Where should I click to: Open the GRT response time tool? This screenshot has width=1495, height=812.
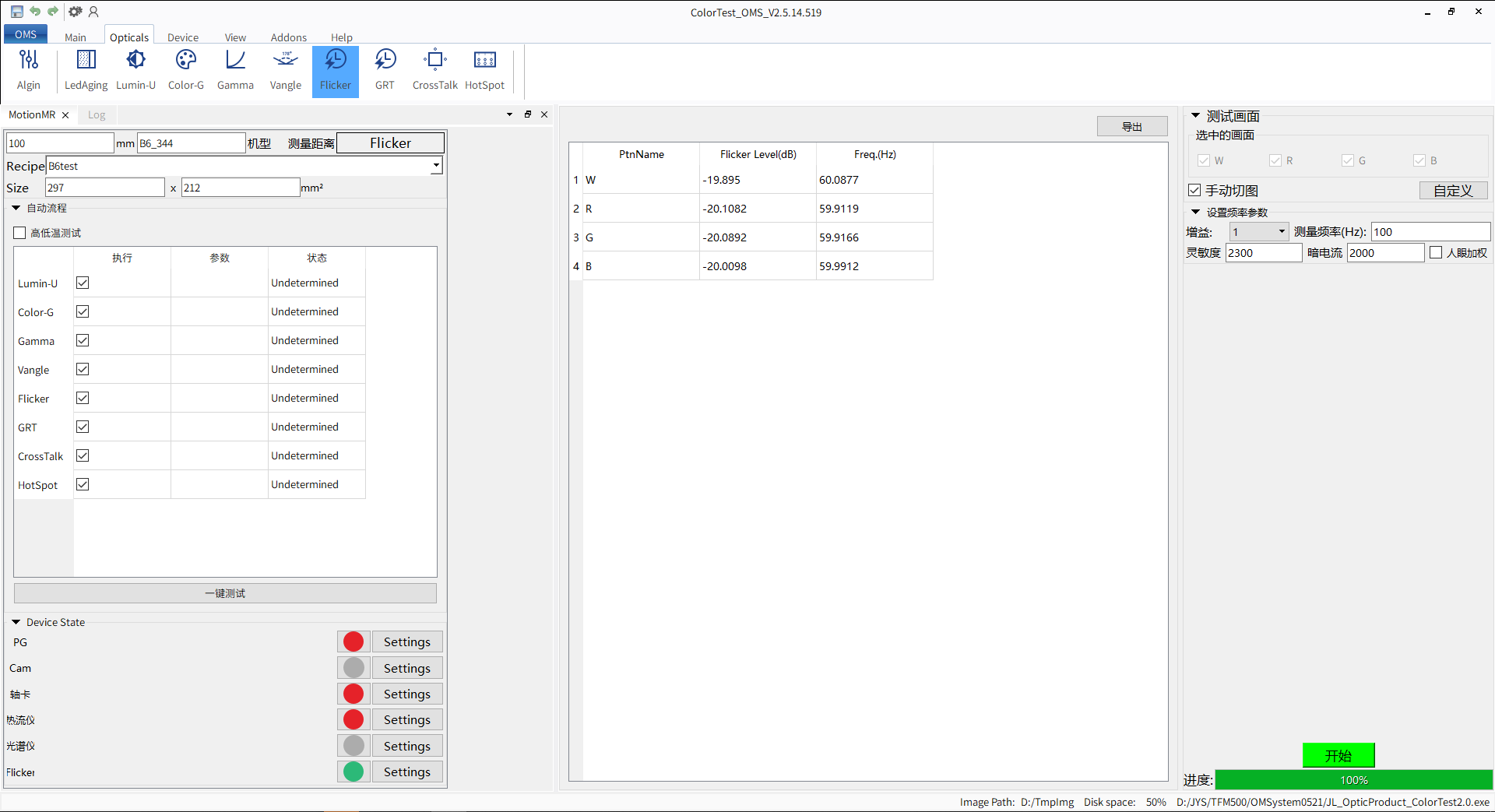(x=385, y=70)
